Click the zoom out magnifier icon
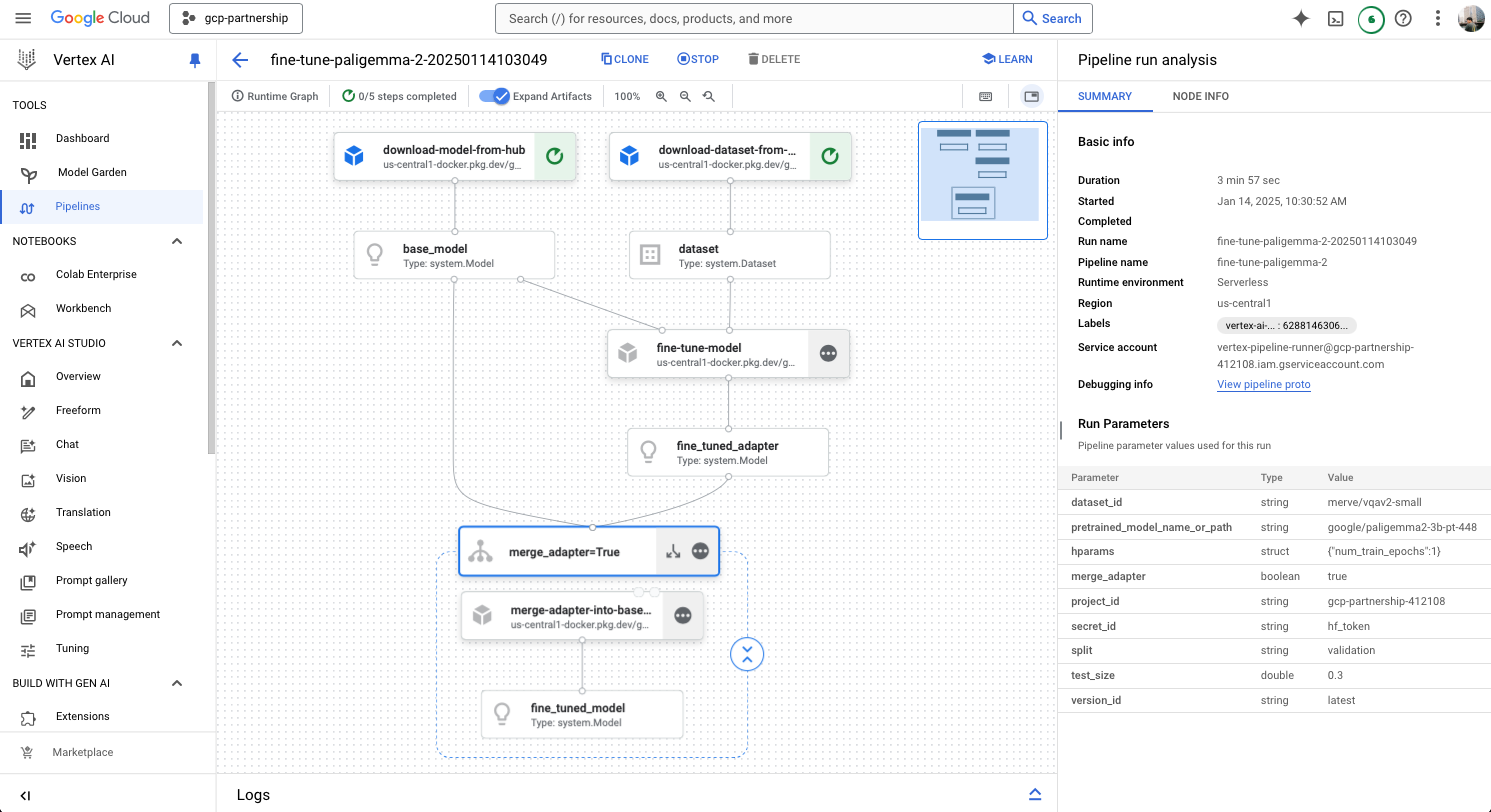This screenshot has width=1491, height=812. 685,96
